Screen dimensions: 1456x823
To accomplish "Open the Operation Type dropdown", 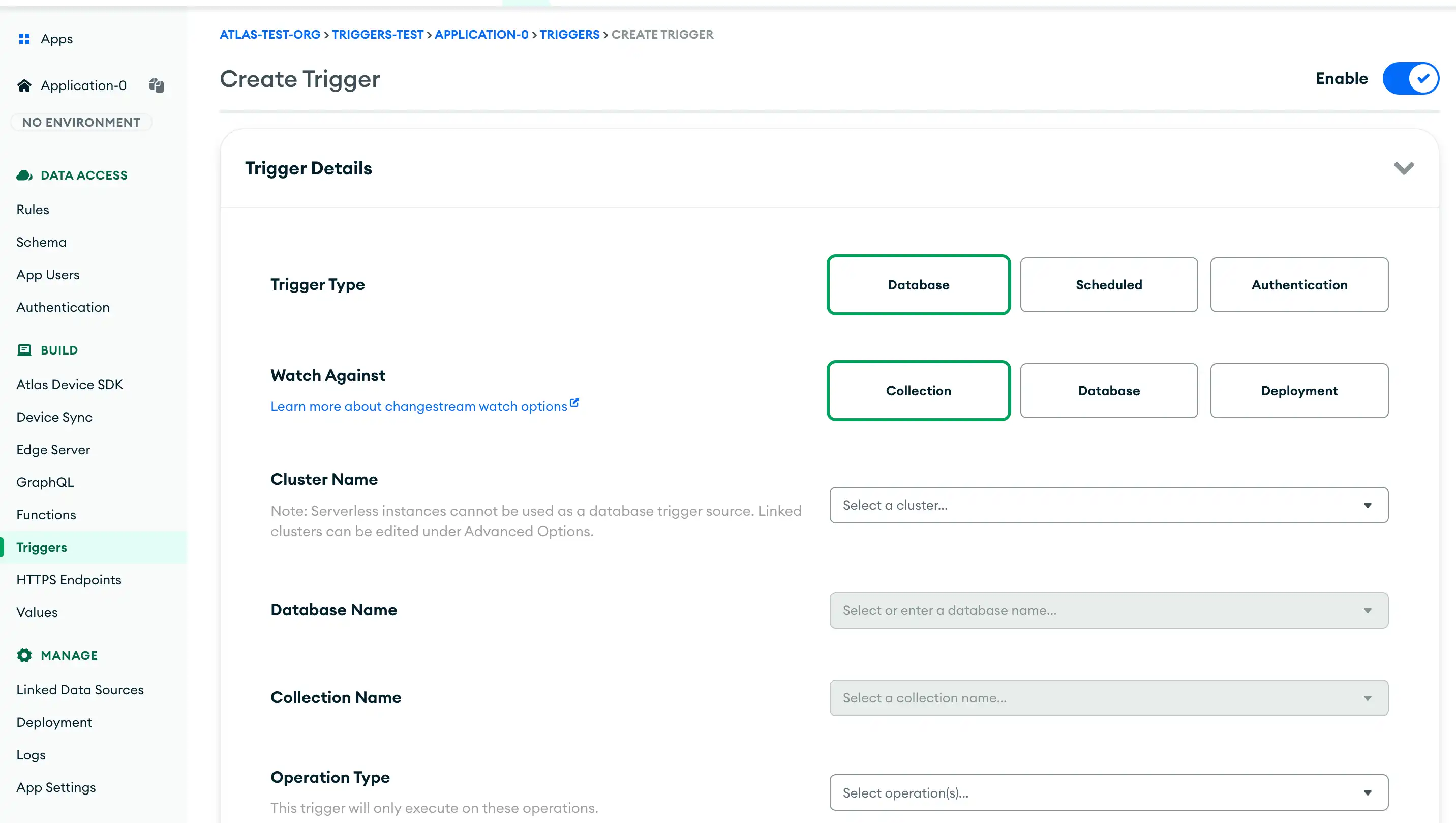I will pos(1108,792).
